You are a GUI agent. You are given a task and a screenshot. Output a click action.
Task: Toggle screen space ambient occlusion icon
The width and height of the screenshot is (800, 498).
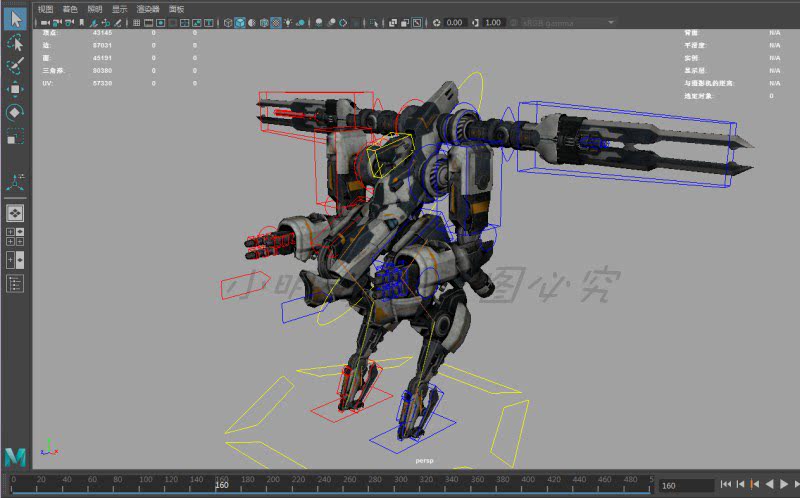pyautogui.click(x=319, y=22)
